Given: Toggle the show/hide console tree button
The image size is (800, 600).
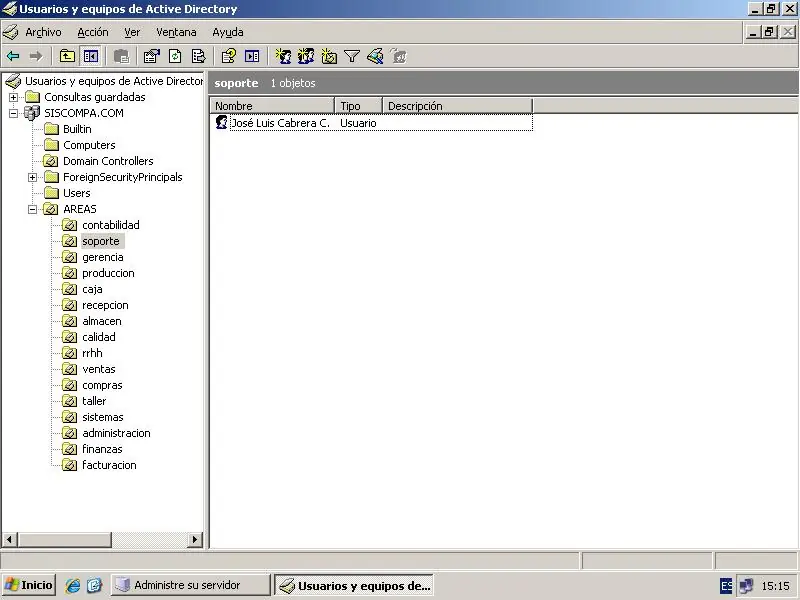Looking at the screenshot, I should tap(91, 56).
